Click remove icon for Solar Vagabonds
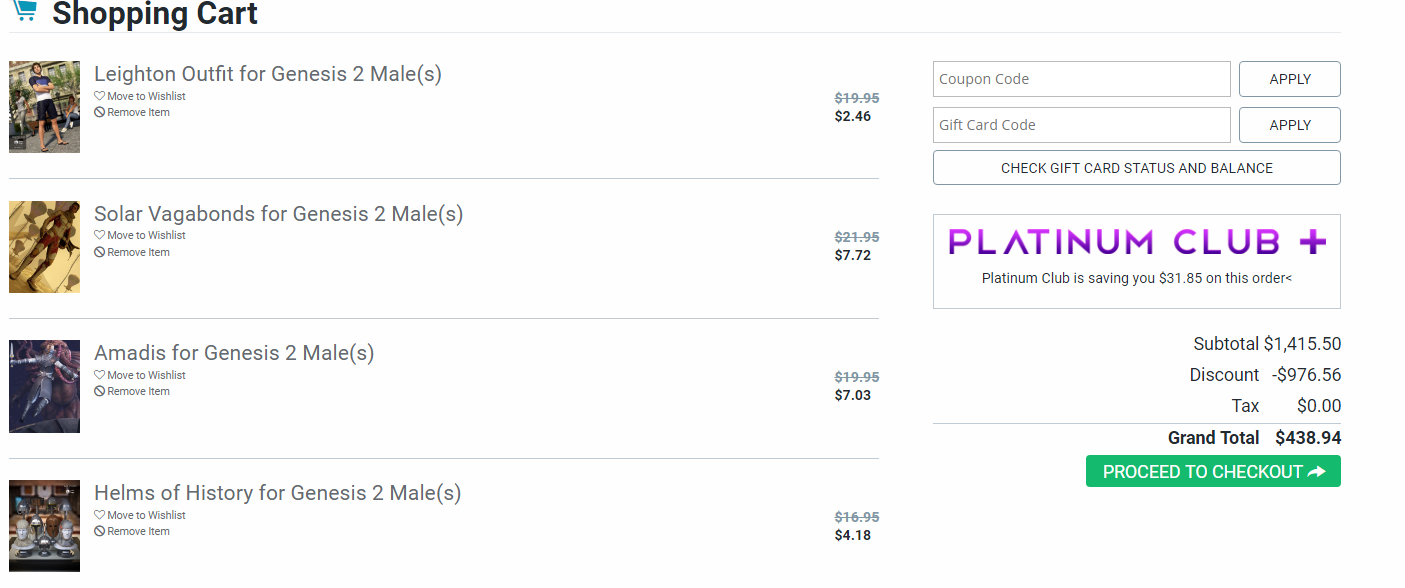This screenshot has height=588, width=1405. tap(99, 253)
